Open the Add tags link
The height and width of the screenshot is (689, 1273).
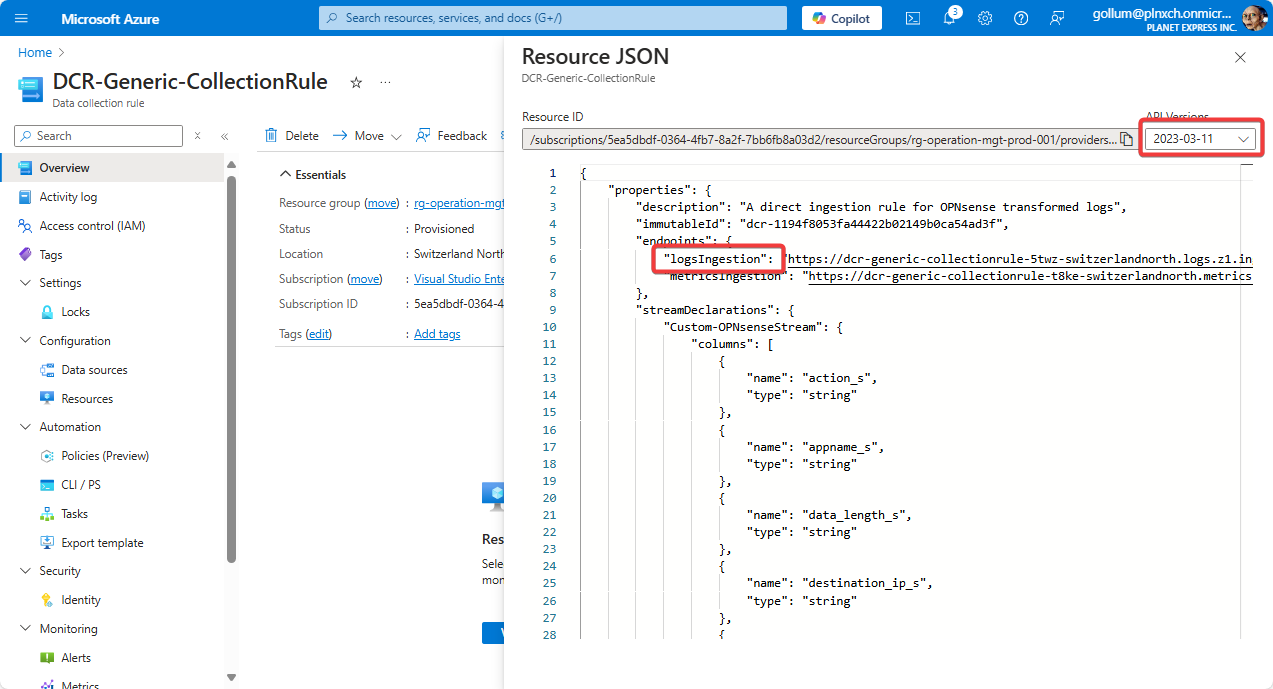pos(436,333)
